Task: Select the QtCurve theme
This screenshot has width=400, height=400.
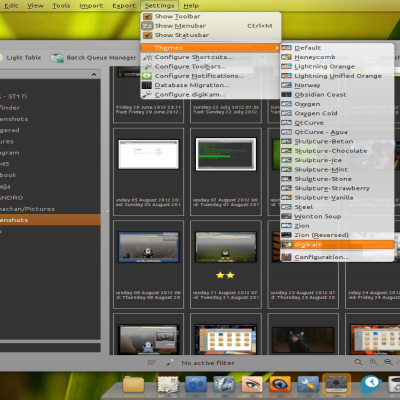Action: point(337,123)
